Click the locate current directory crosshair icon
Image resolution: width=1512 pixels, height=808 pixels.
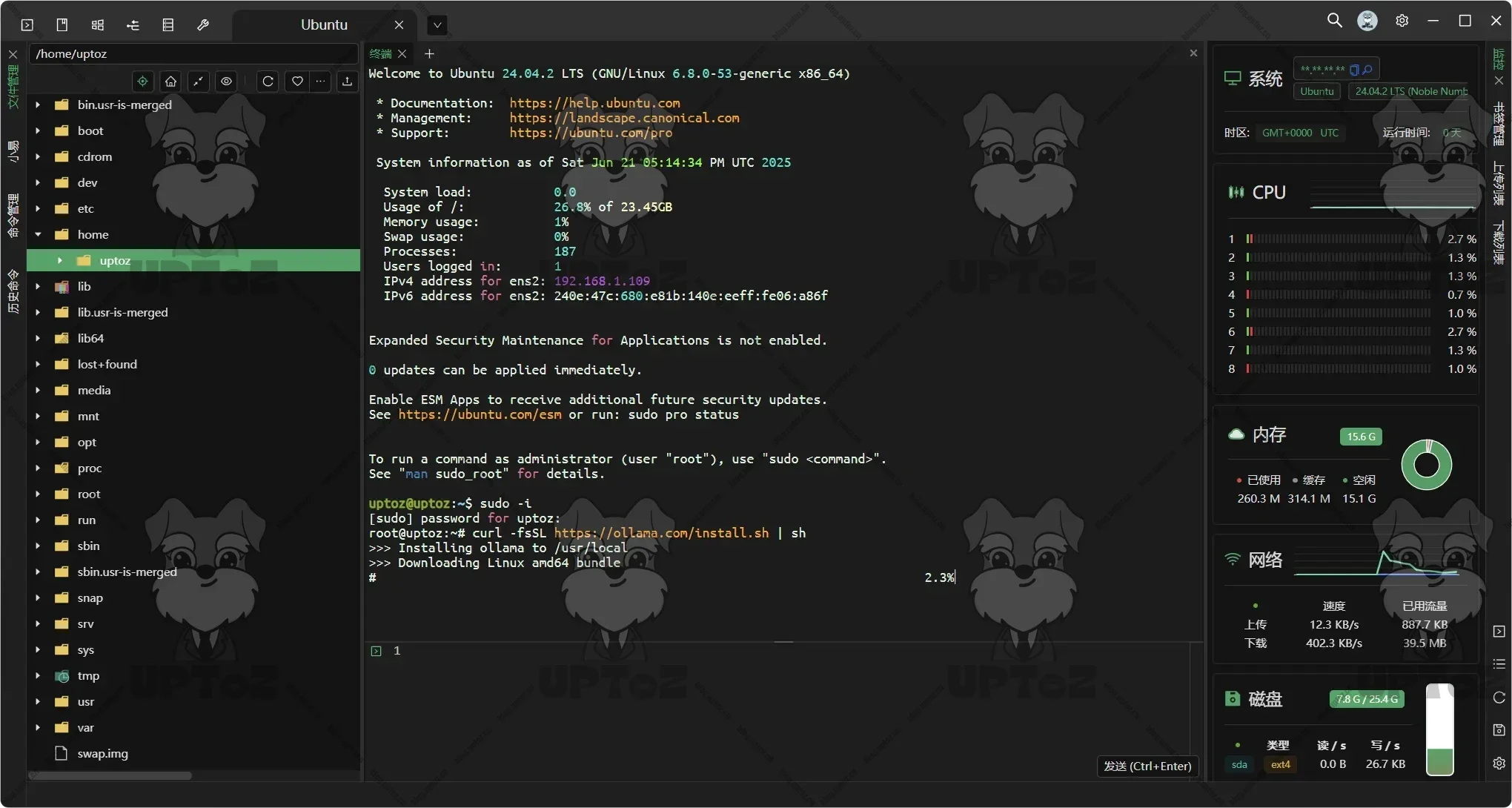tap(143, 81)
